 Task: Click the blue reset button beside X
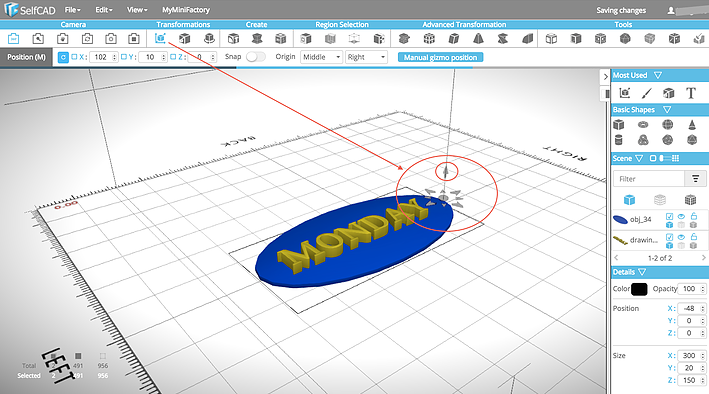pyautogui.click(x=63, y=57)
